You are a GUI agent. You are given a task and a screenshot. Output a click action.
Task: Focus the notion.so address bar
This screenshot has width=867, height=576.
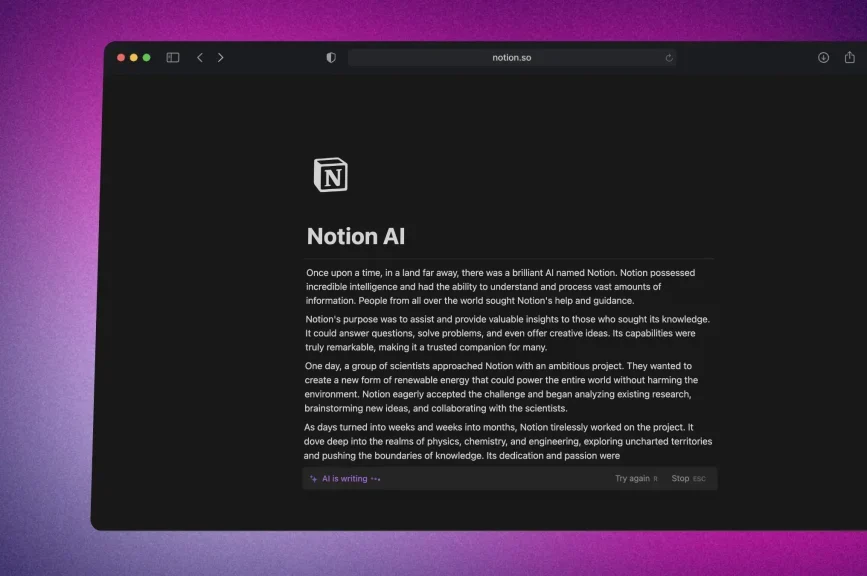[511, 58]
